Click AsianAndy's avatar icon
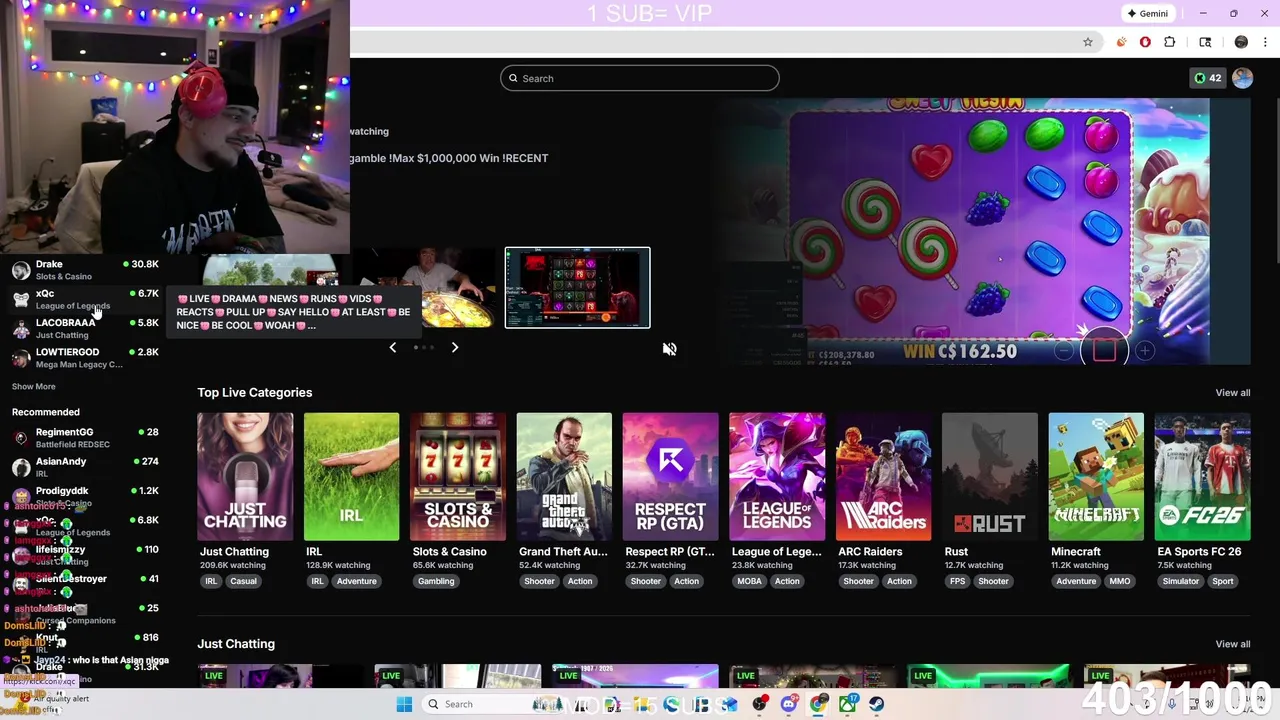Viewport: 1280px width, 720px height. coord(21,467)
